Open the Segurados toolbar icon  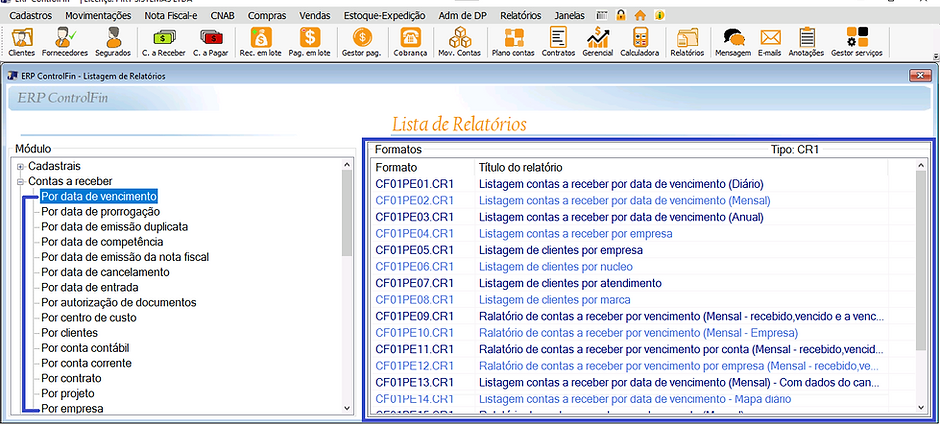[113, 42]
